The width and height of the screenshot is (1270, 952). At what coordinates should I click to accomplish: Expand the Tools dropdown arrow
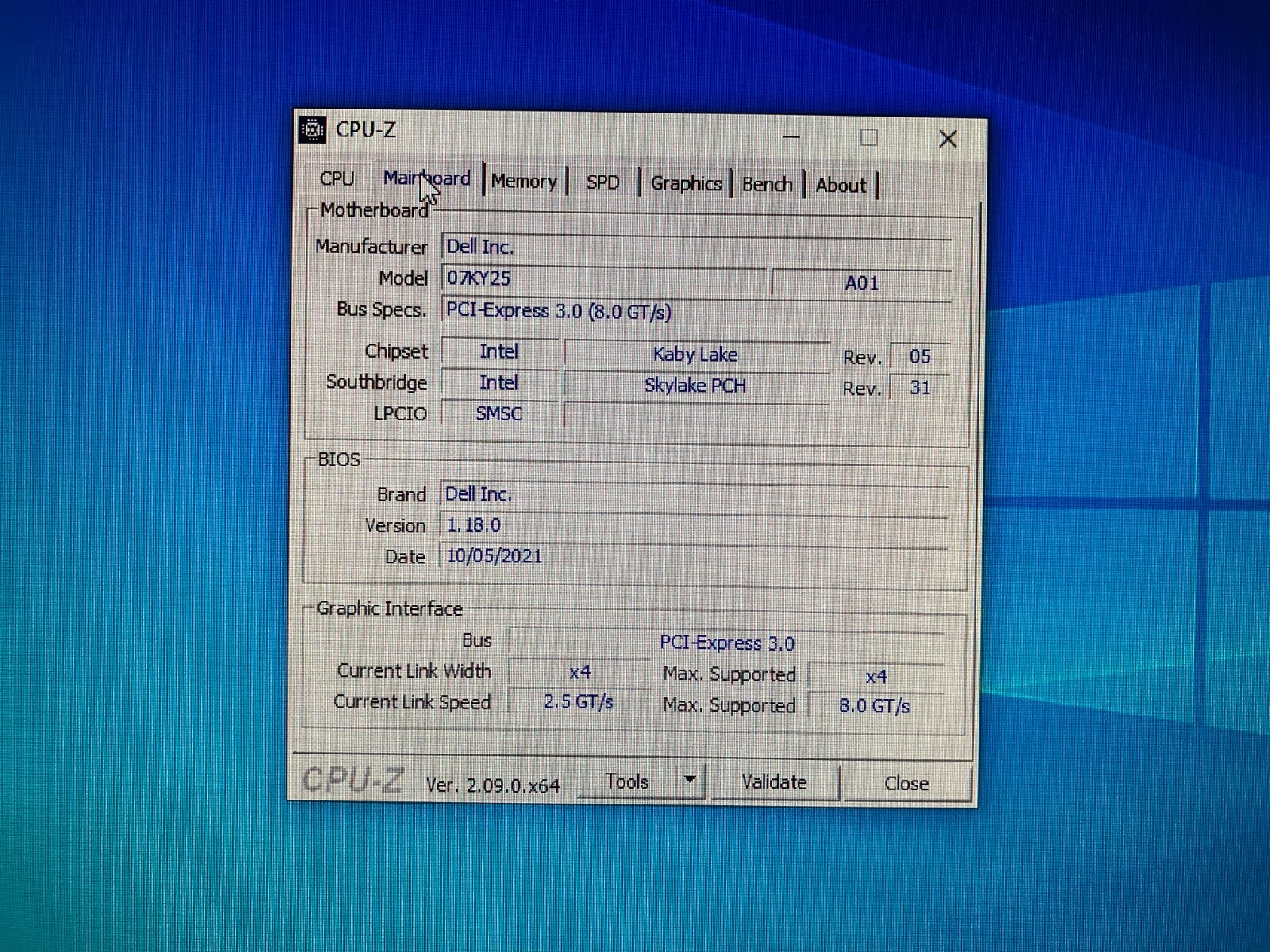pyautogui.click(x=690, y=781)
